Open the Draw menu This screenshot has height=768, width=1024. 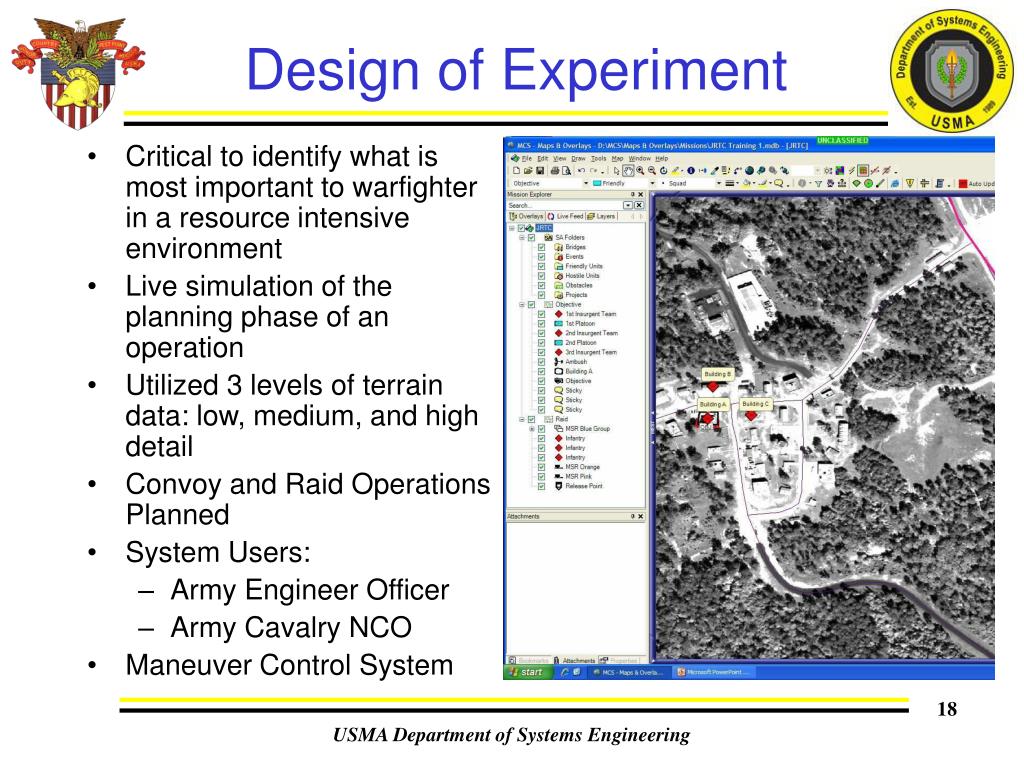(x=579, y=158)
